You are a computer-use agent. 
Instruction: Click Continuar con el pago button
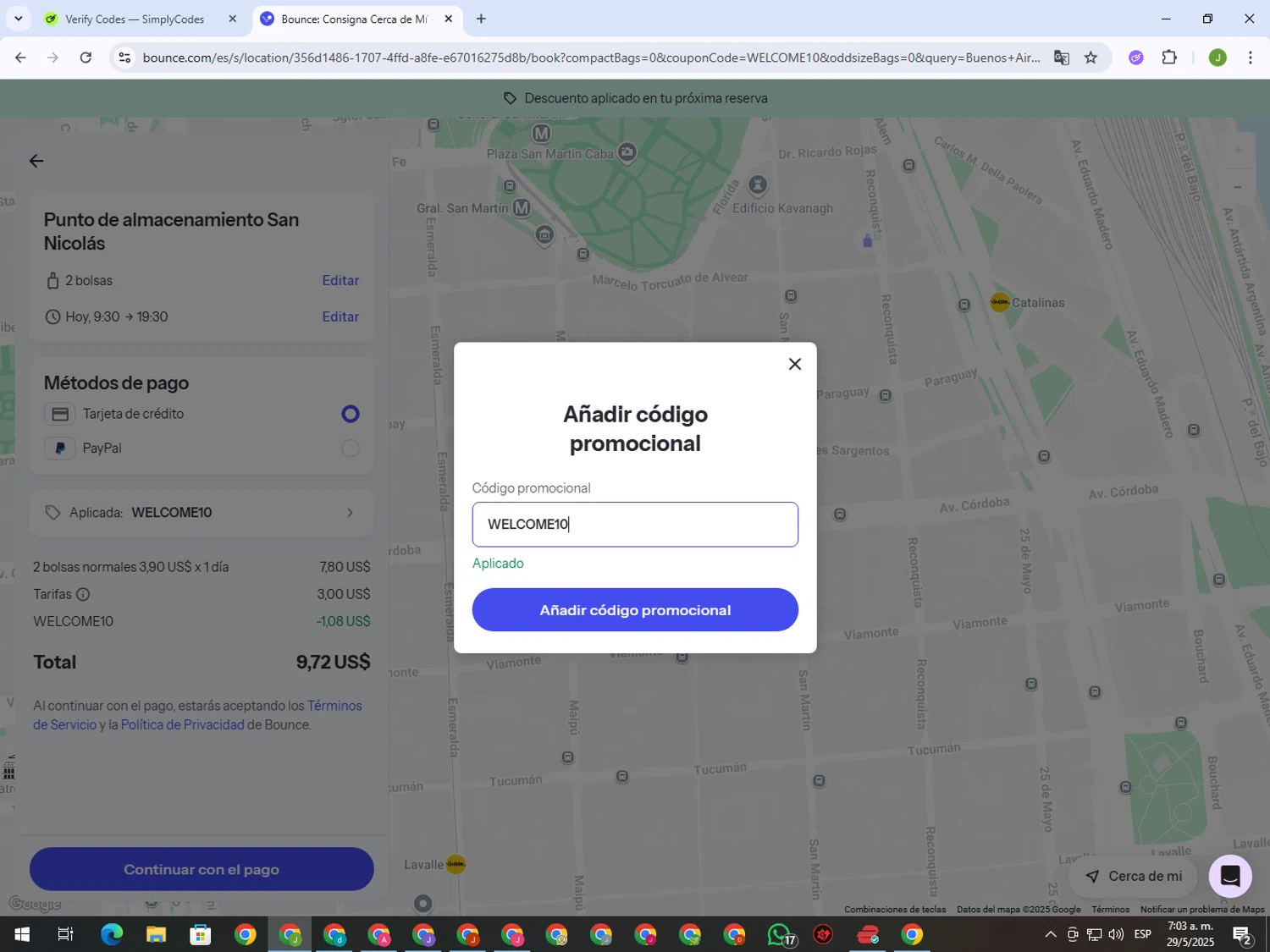click(x=202, y=869)
